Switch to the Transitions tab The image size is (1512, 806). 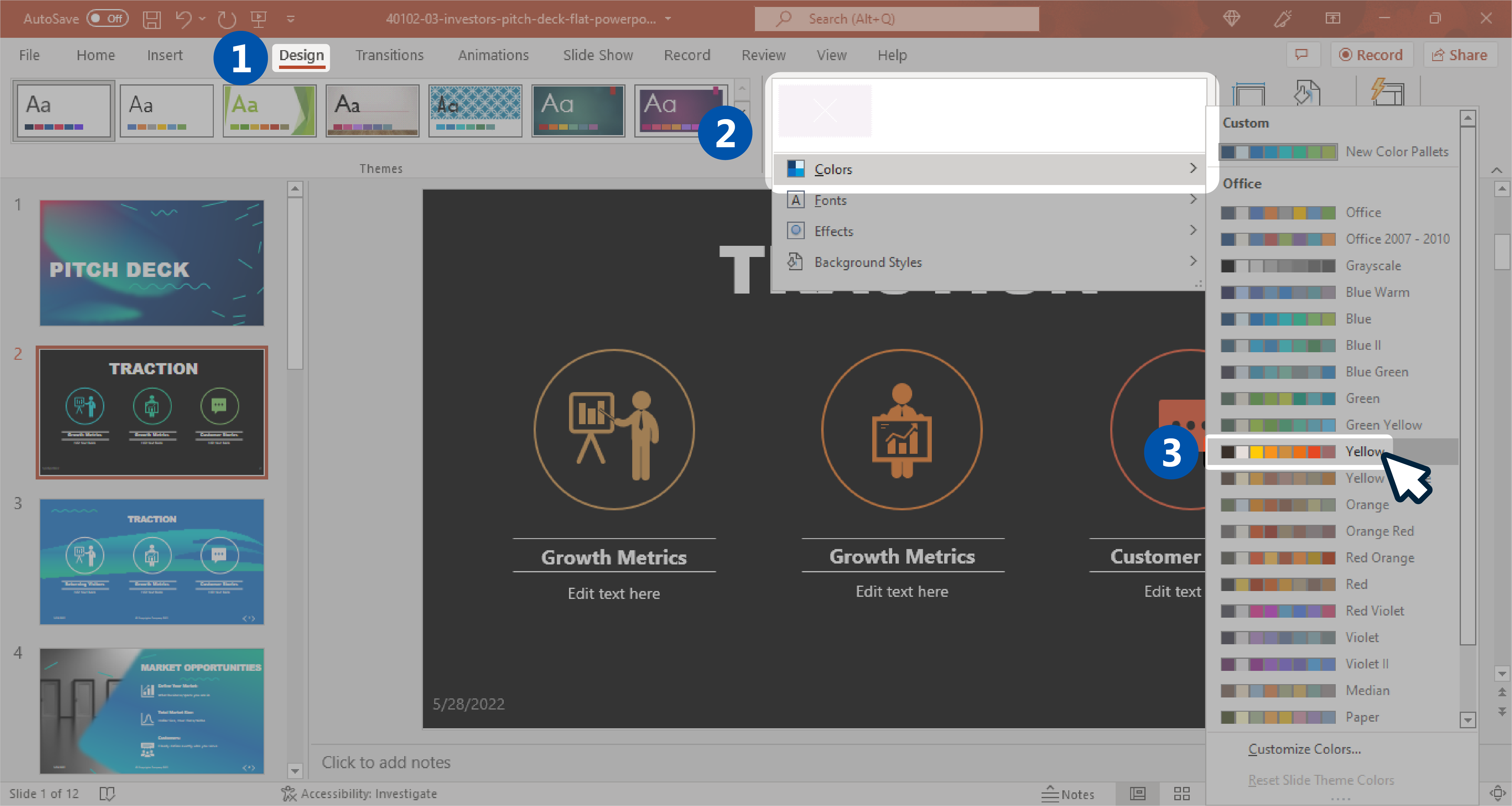389,55
